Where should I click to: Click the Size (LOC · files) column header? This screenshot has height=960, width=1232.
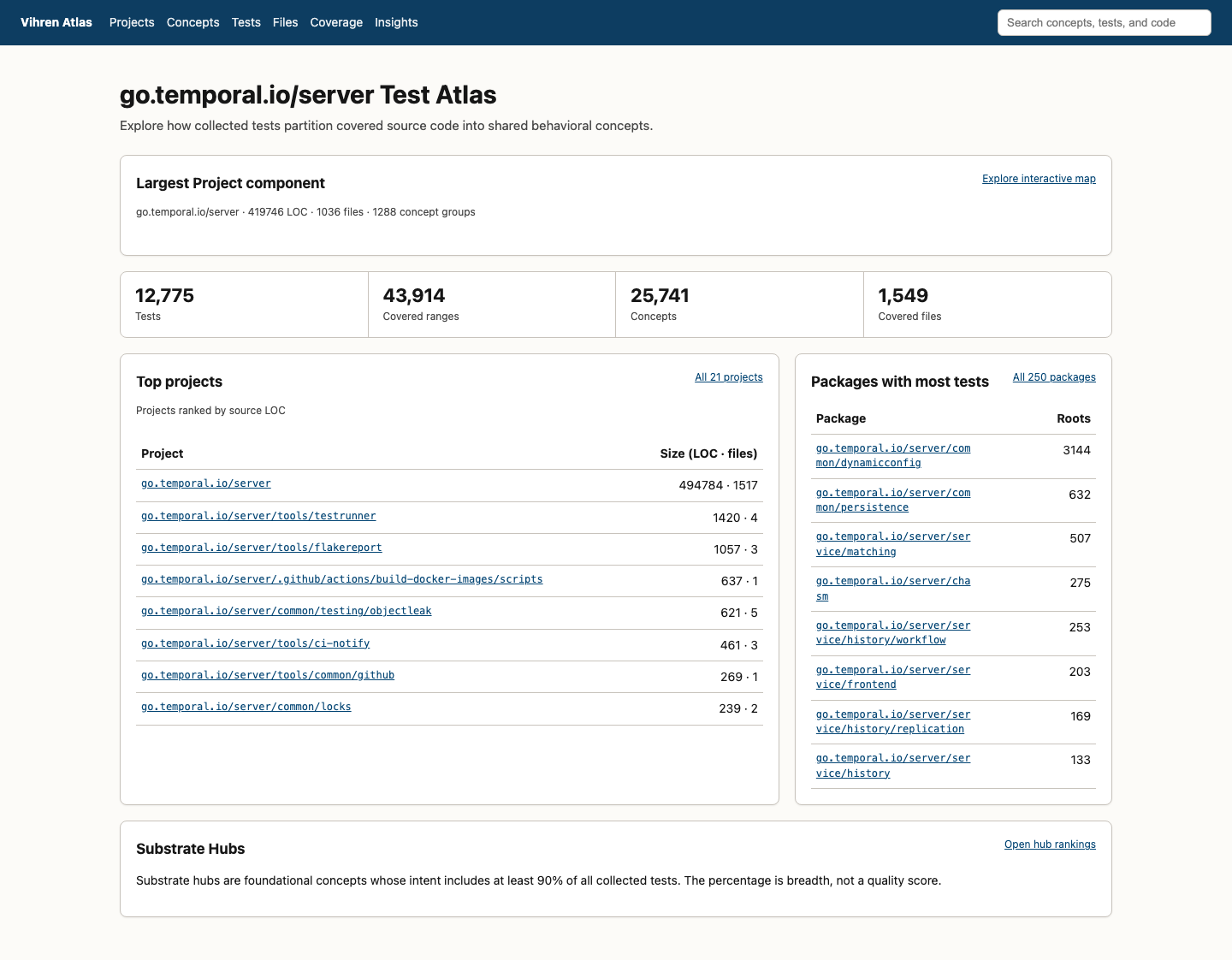[708, 453]
